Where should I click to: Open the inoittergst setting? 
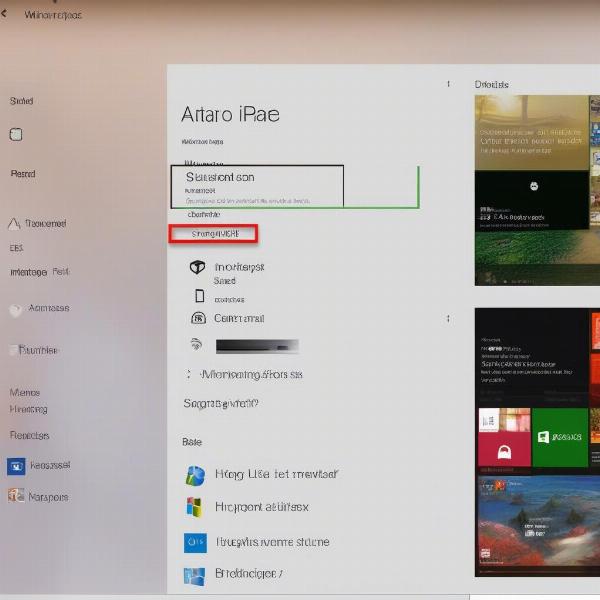click(x=240, y=267)
